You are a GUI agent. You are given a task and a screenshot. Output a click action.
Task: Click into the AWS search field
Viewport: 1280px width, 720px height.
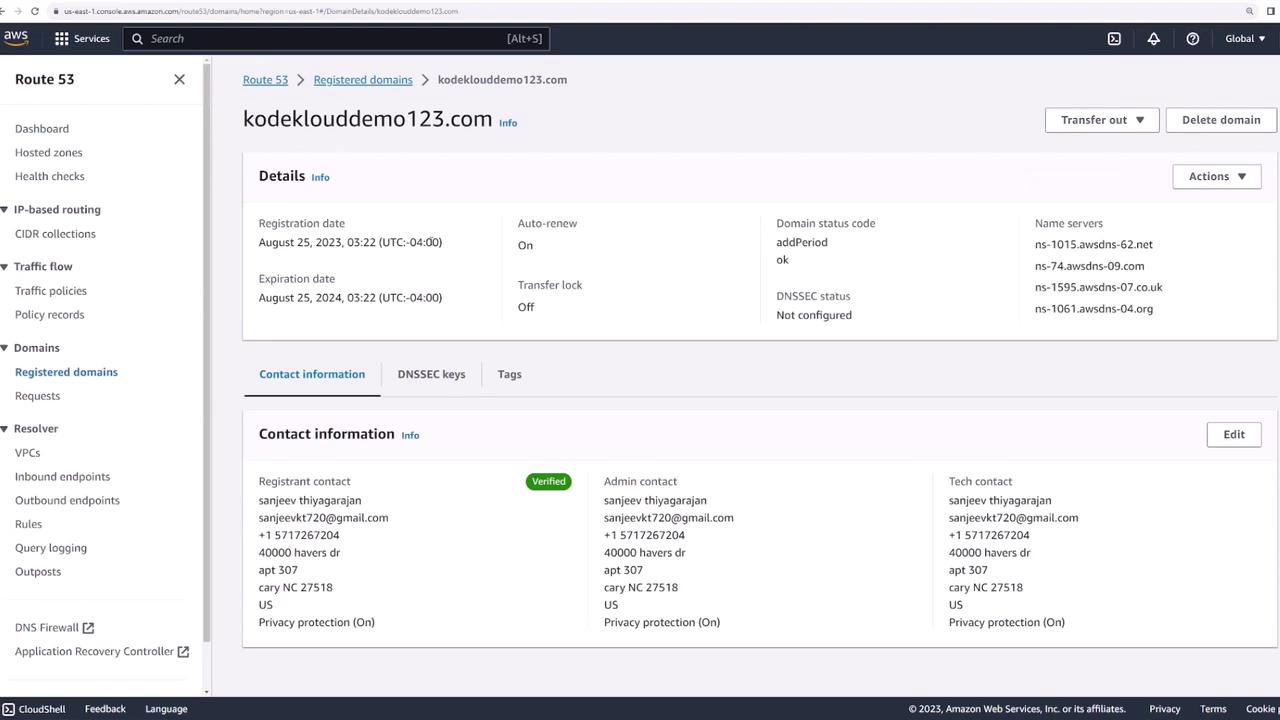pyautogui.click(x=330, y=39)
